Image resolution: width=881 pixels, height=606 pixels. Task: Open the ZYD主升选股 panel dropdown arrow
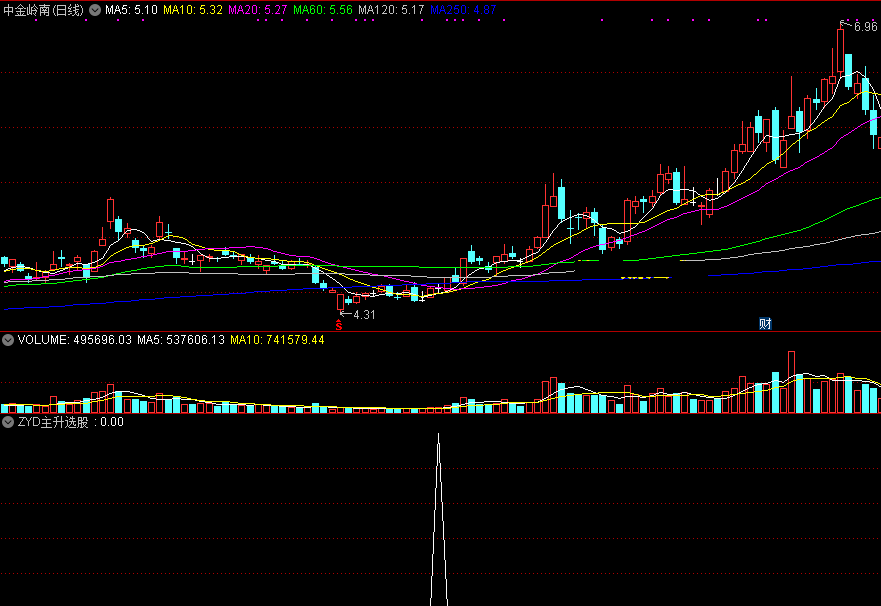[x=8, y=422]
